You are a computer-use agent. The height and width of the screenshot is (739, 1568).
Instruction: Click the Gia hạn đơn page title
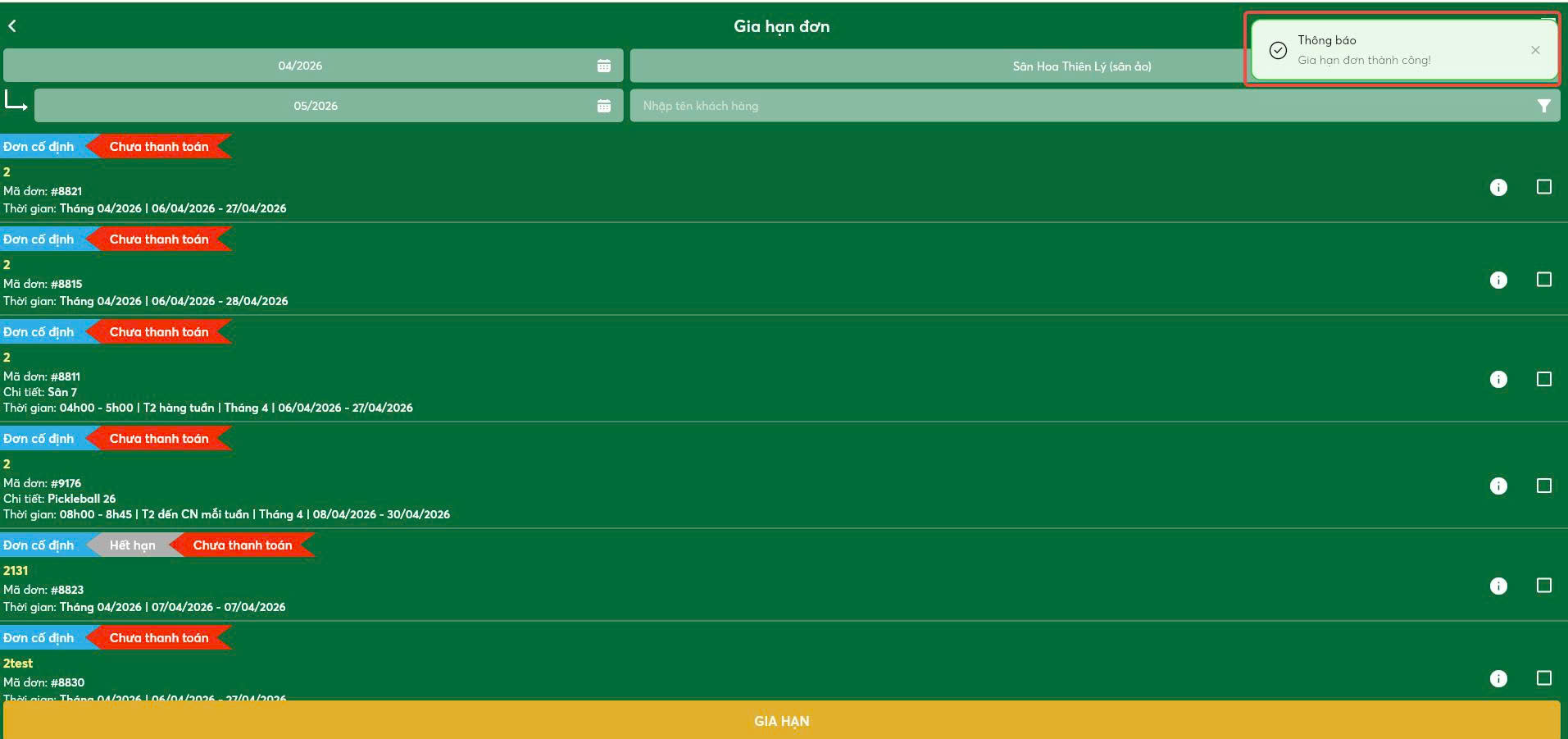pos(781,26)
